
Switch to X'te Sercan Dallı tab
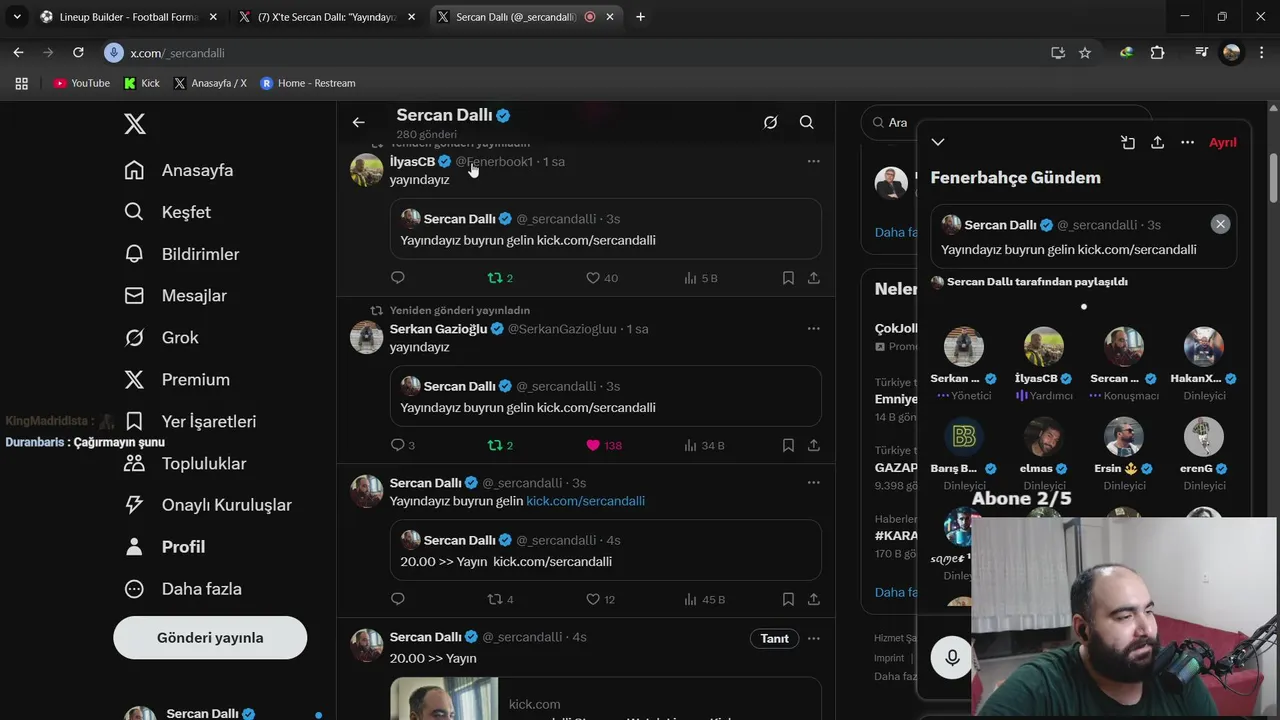pyautogui.click(x=325, y=17)
